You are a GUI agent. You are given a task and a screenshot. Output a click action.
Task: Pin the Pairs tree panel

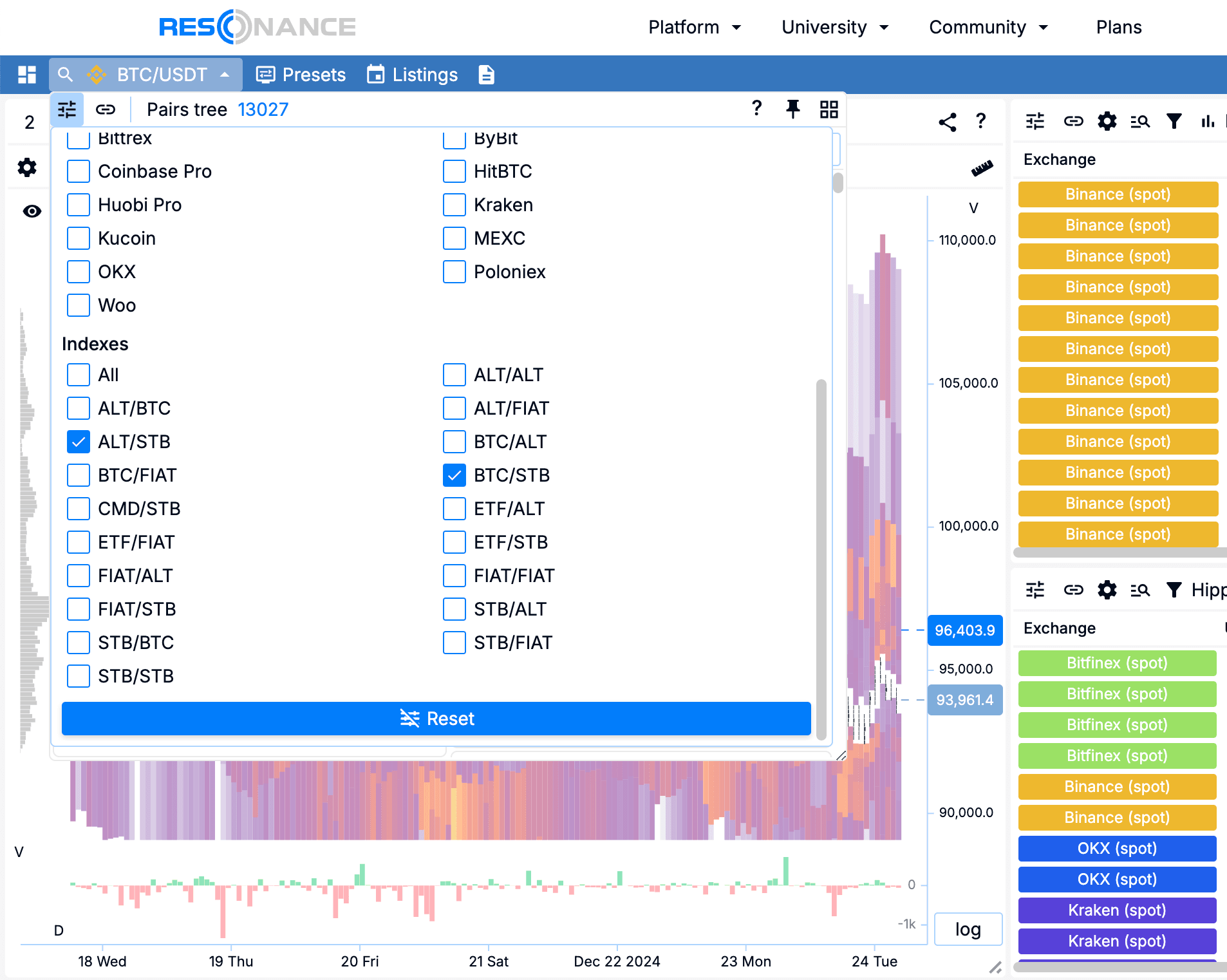pyautogui.click(x=793, y=109)
